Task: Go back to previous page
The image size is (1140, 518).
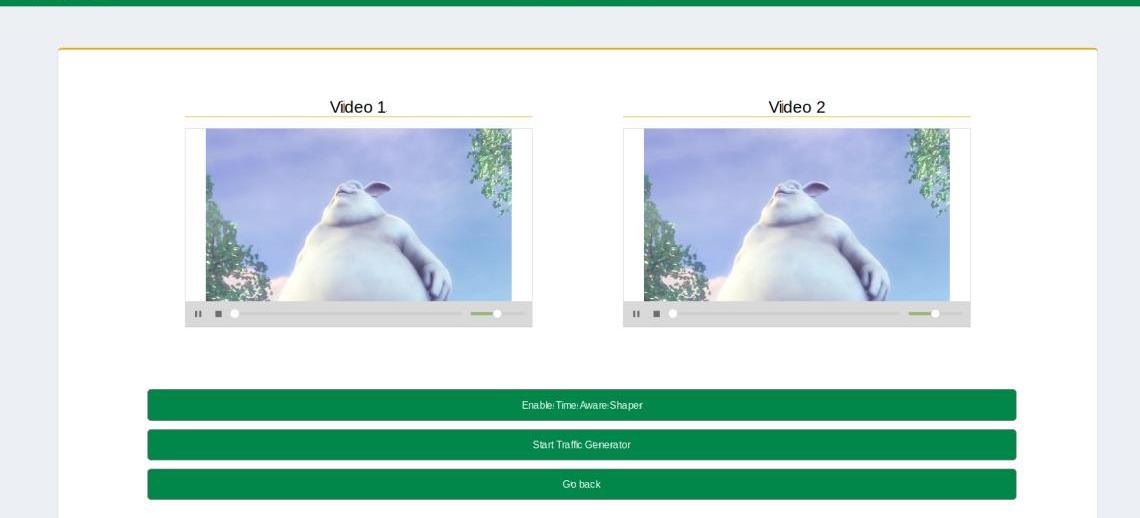Action: (582, 485)
